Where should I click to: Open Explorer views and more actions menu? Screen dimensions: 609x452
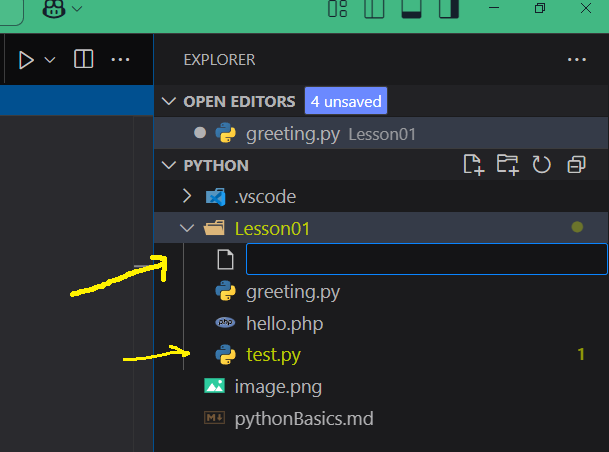click(x=576, y=60)
